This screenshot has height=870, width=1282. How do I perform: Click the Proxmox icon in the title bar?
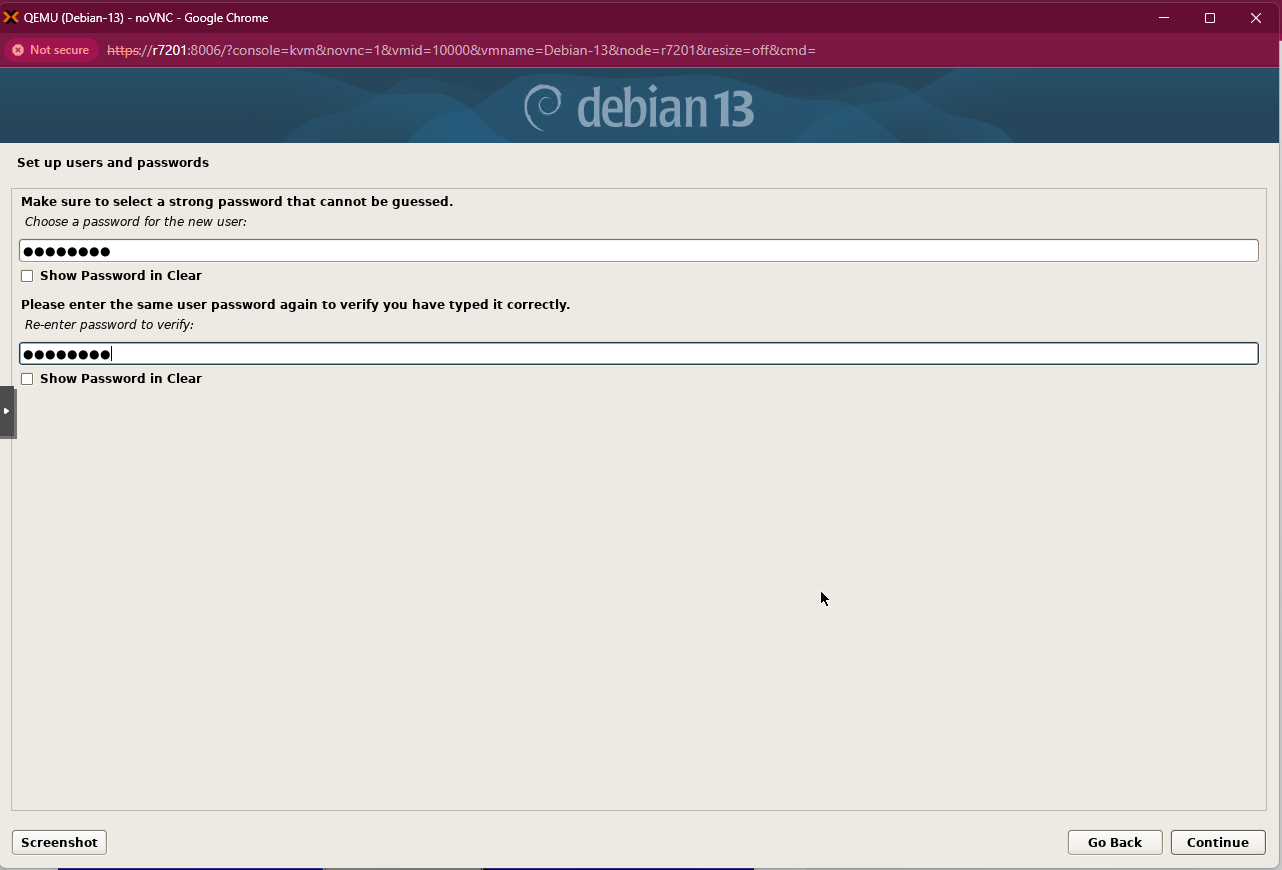tap(12, 17)
